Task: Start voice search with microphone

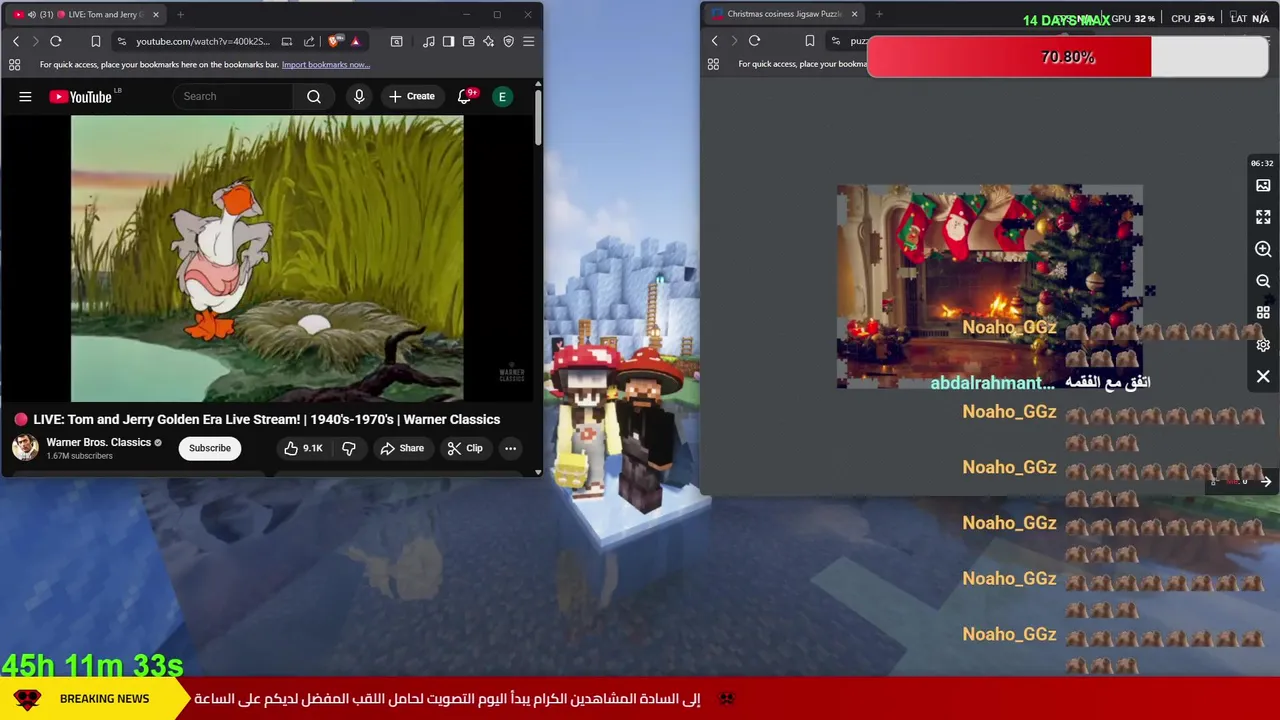Action: click(x=359, y=96)
